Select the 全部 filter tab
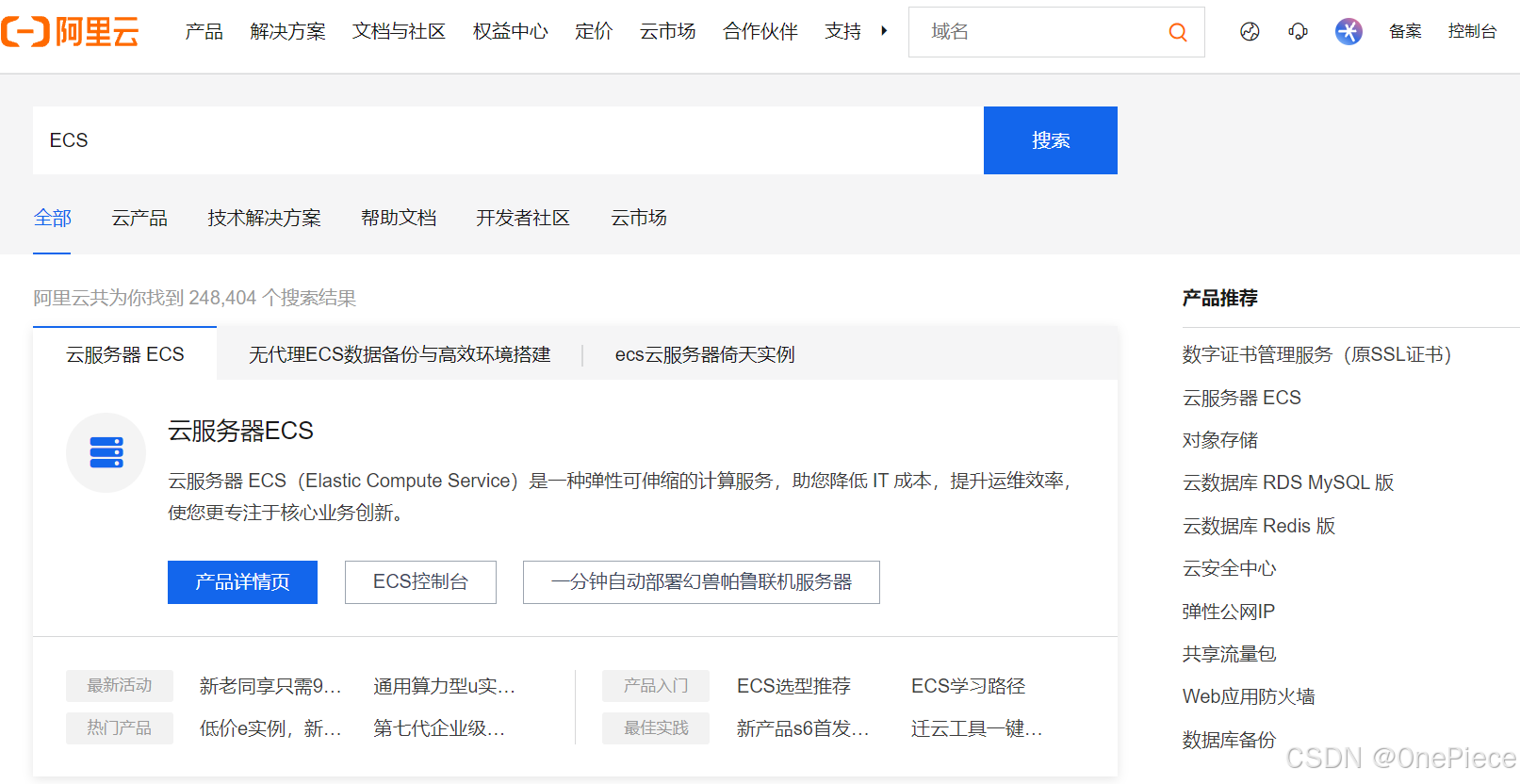This screenshot has width=1520, height=784. point(52,219)
